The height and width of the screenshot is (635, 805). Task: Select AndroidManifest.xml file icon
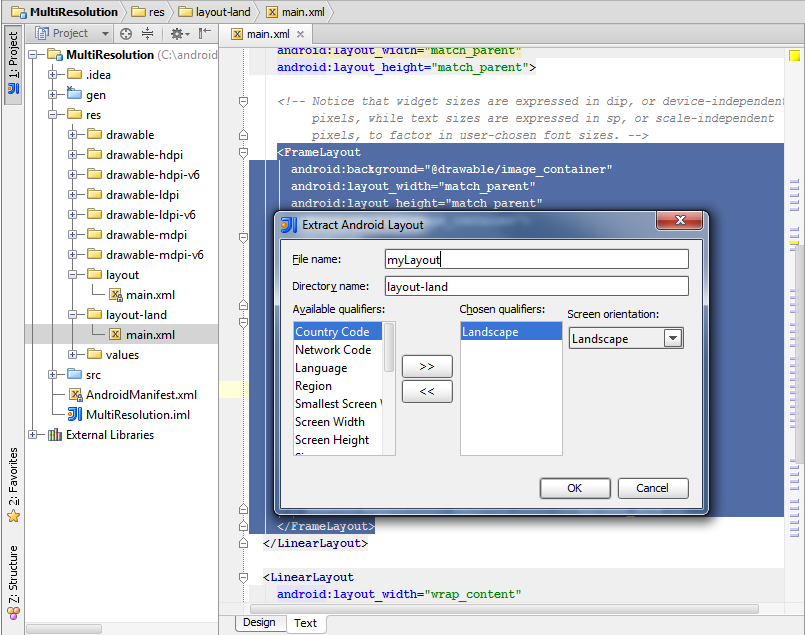(x=76, y=395)
